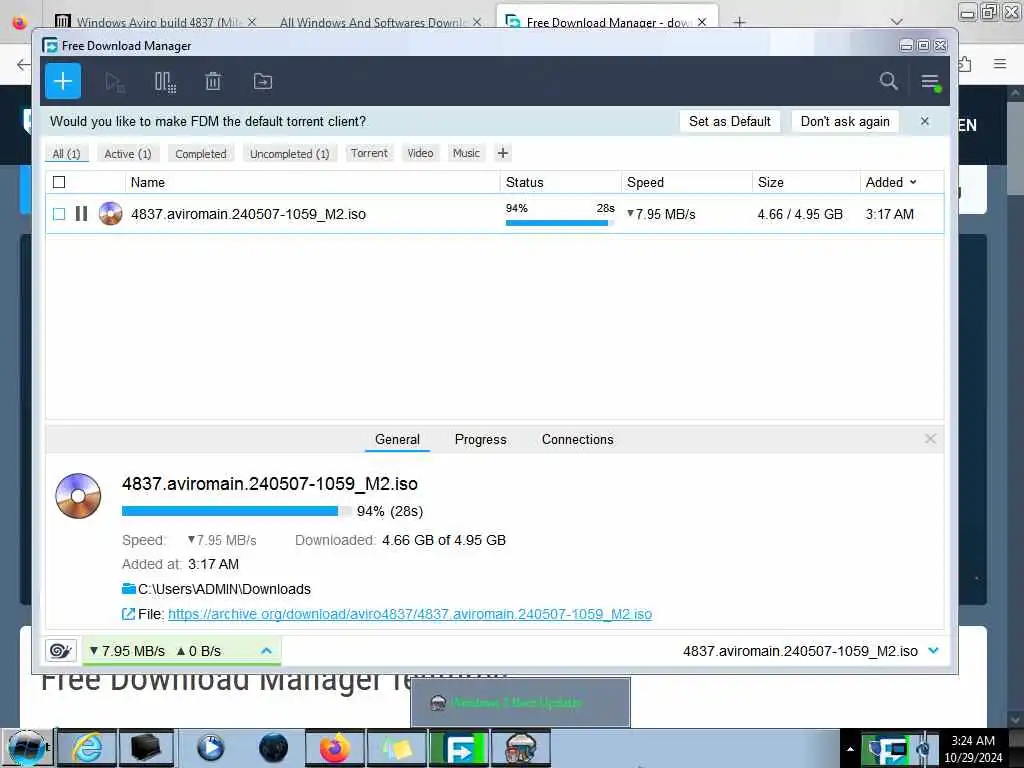The width and height of the screenshot is (1024, 768).
Task: Filter downloads by Torrent
Action: coord(369,153)
